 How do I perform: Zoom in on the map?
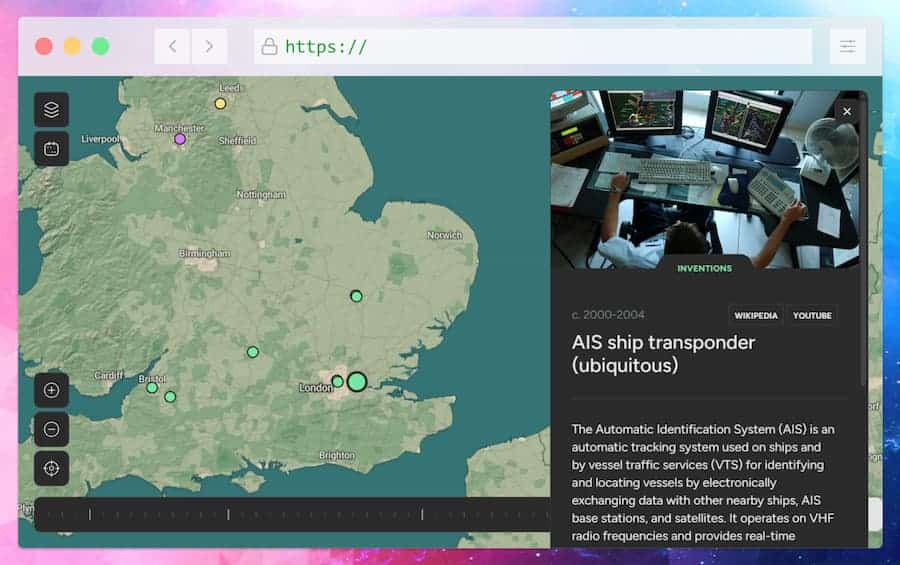pos(51,390)
